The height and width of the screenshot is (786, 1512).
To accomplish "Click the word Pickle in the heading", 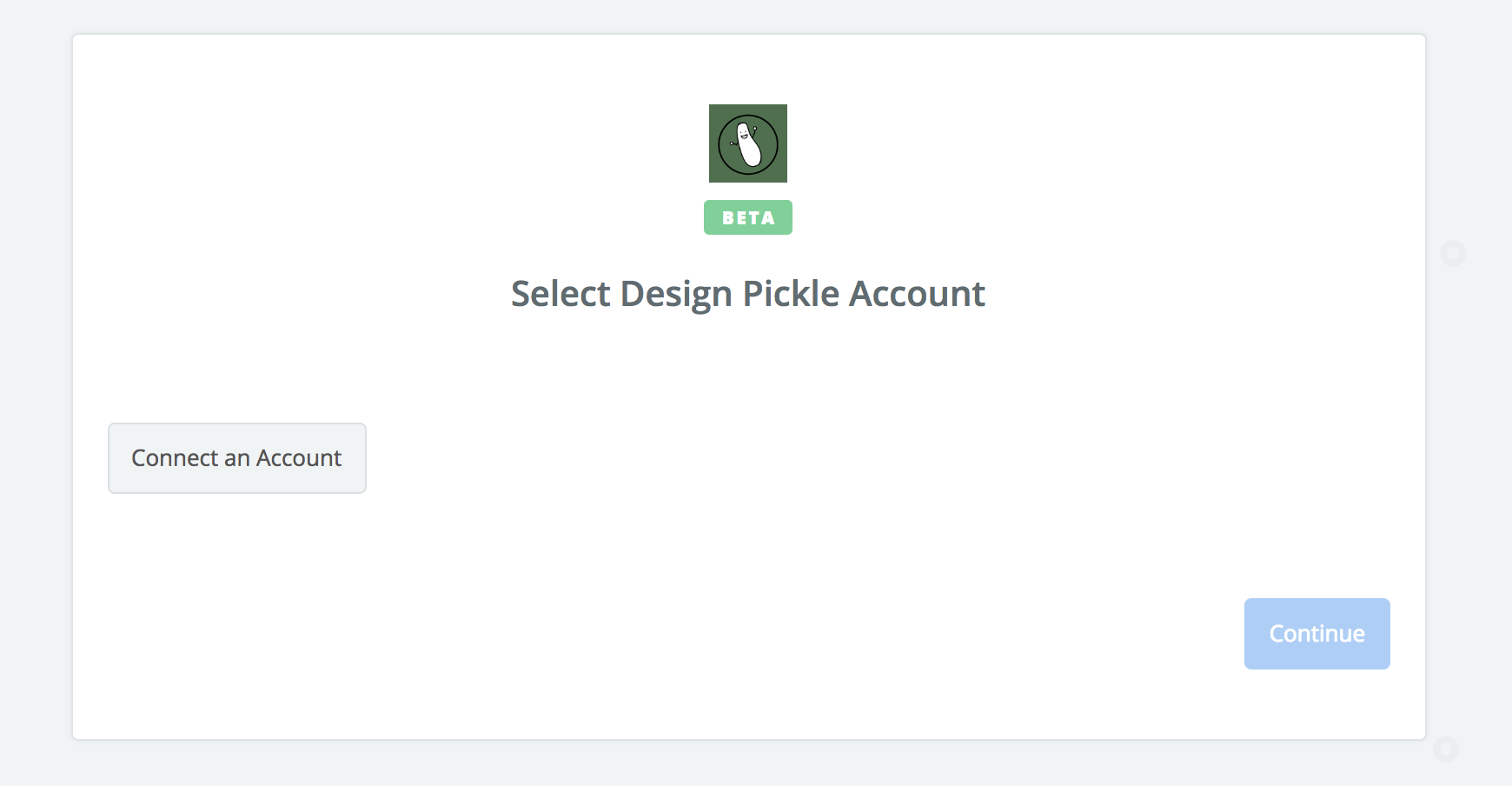I will pos(791,294).
